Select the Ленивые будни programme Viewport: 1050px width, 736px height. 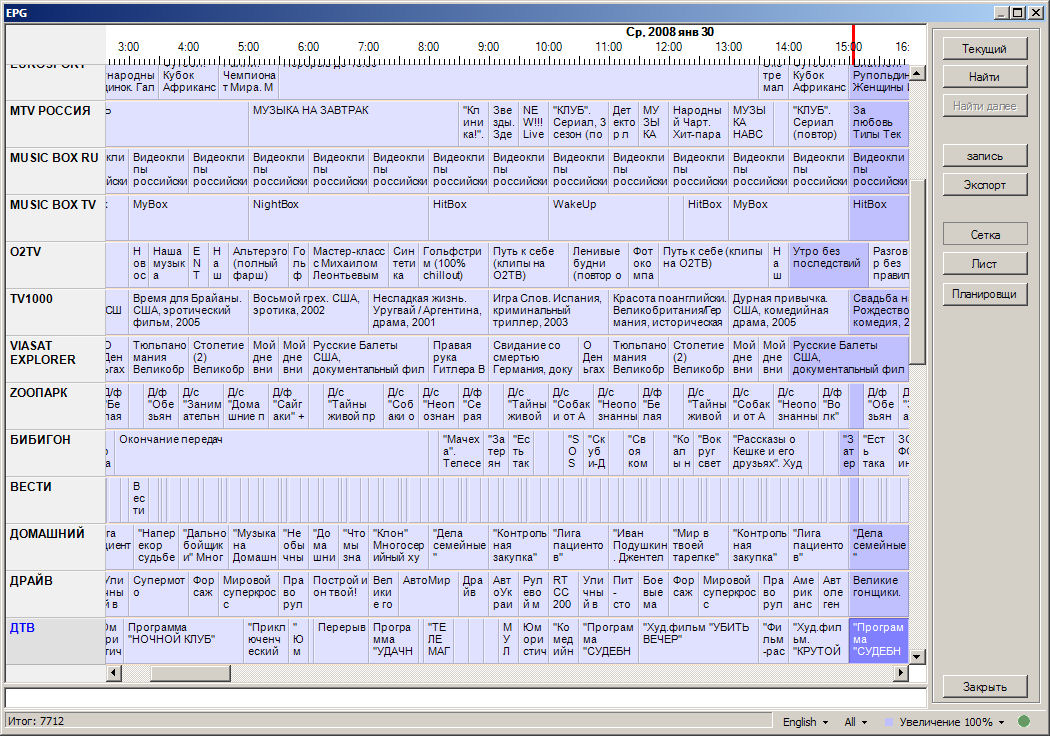coord(597,265)
